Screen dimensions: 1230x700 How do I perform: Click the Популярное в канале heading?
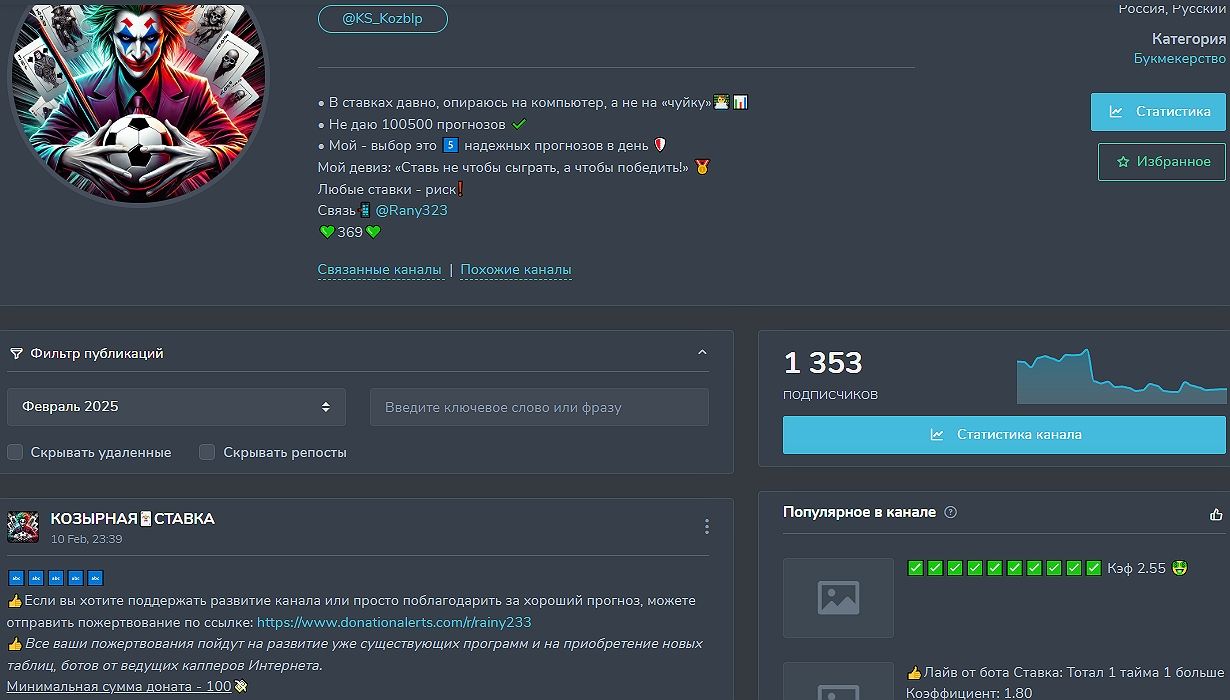(x=860, y=513)
